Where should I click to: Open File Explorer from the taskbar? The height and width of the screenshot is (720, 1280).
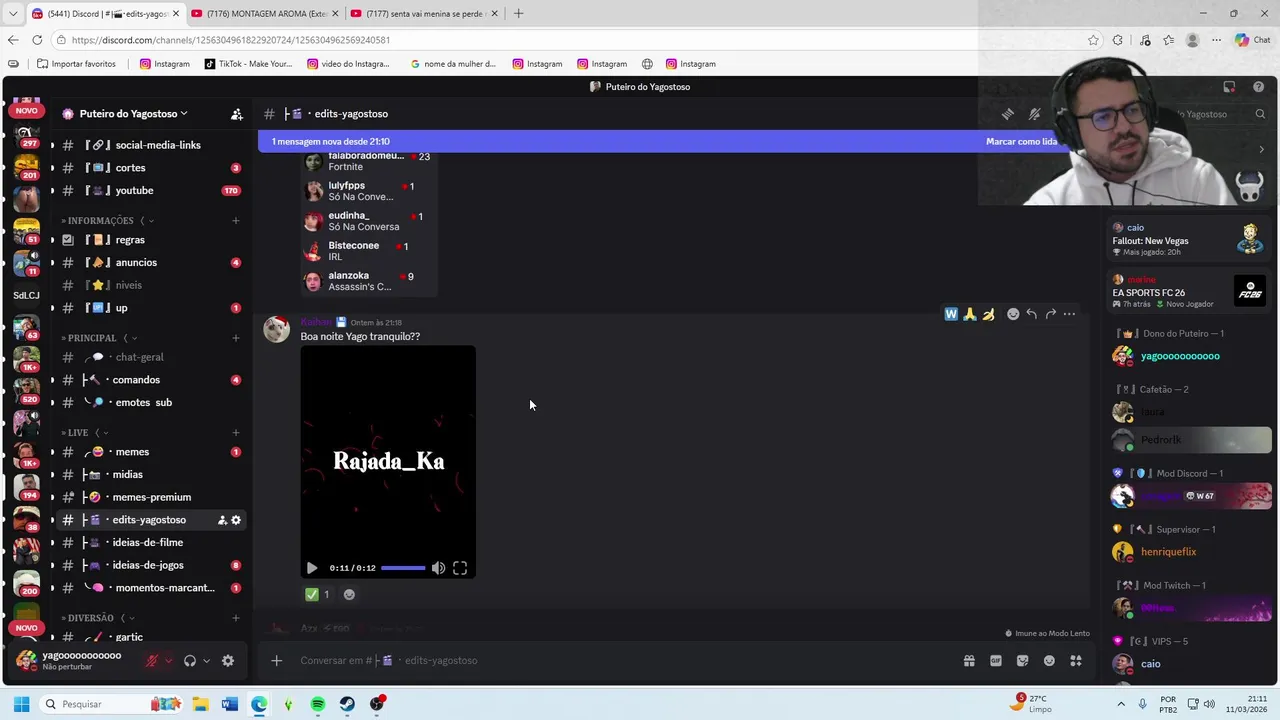[x=200, y=704]
